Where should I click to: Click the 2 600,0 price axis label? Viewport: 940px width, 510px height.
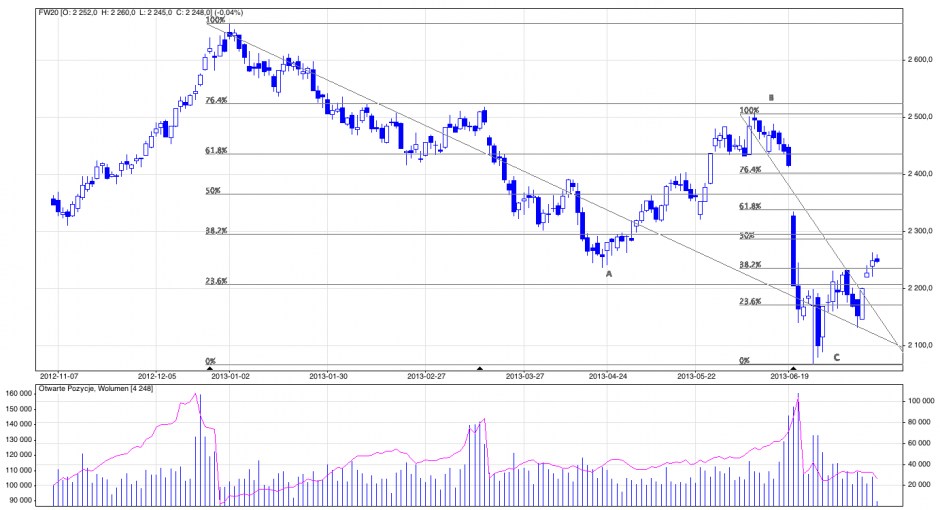point(919,60)
